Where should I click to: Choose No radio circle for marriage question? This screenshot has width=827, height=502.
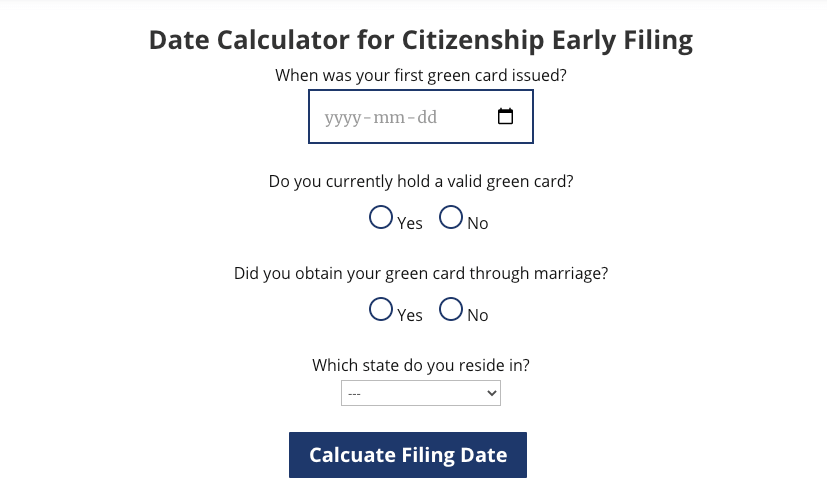(451, 310)
